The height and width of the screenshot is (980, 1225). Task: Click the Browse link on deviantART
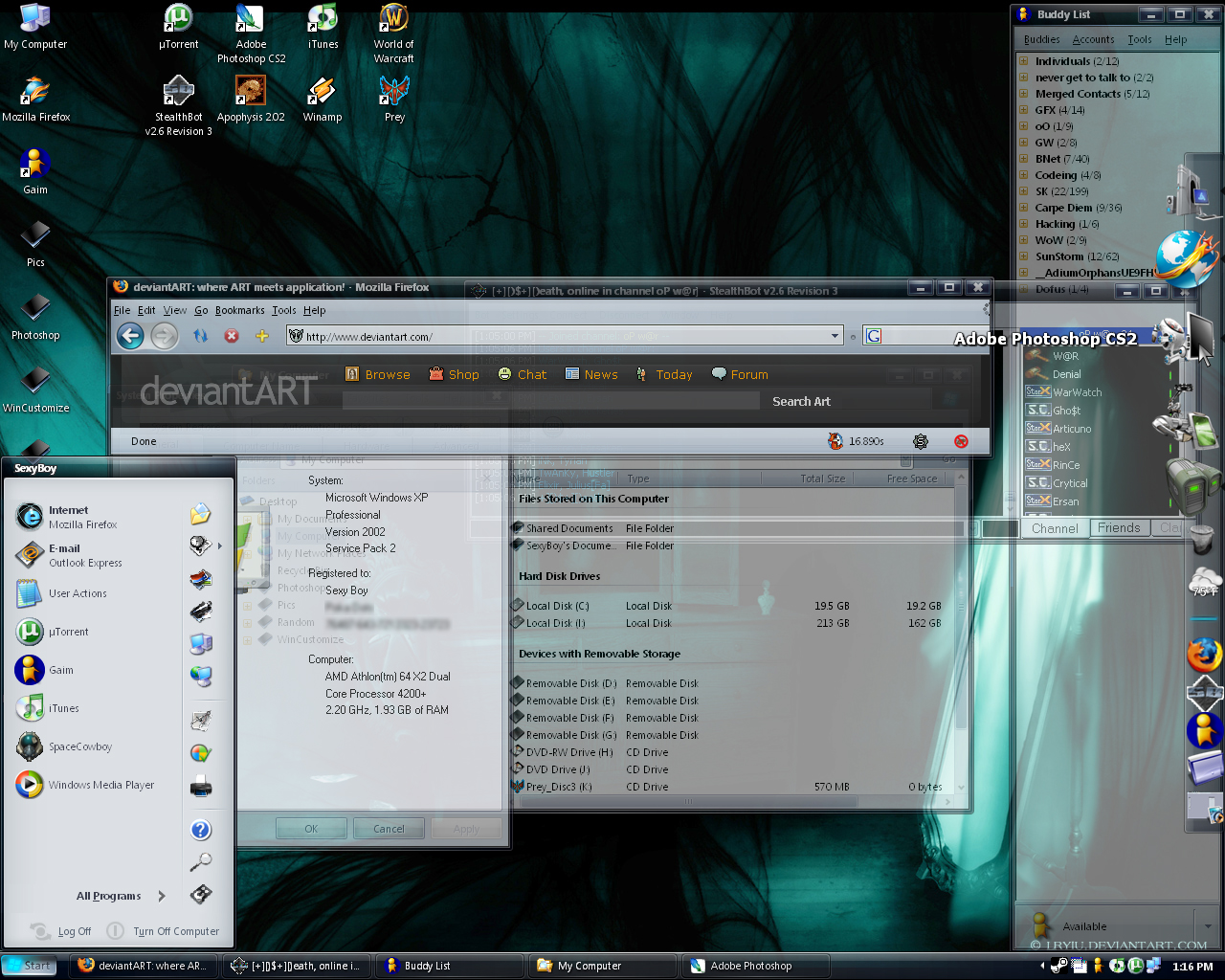coord(377,374)
